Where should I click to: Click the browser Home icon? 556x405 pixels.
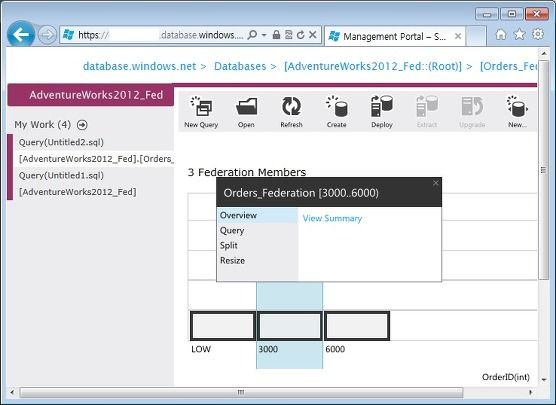[x=501, y=34]
